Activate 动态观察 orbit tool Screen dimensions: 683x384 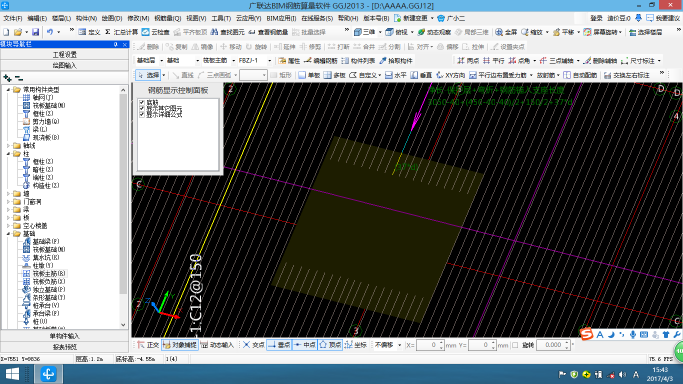(x=434, y=32)
